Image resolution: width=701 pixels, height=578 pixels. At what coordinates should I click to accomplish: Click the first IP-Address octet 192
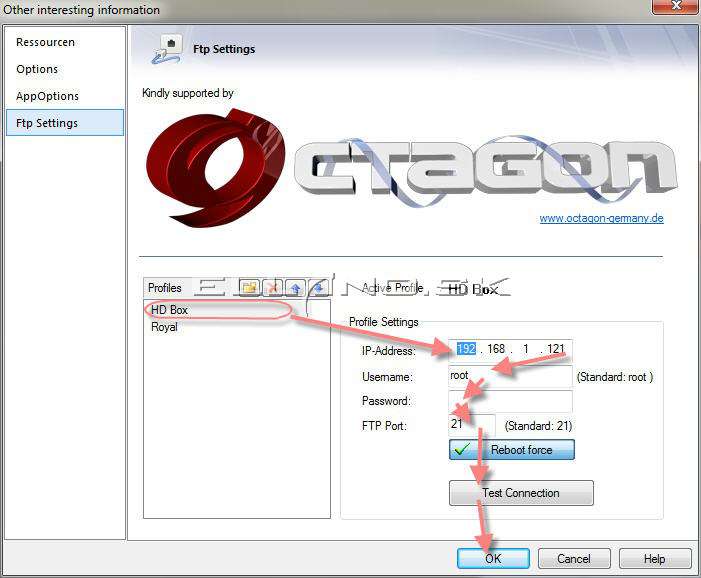coord(466,349)
